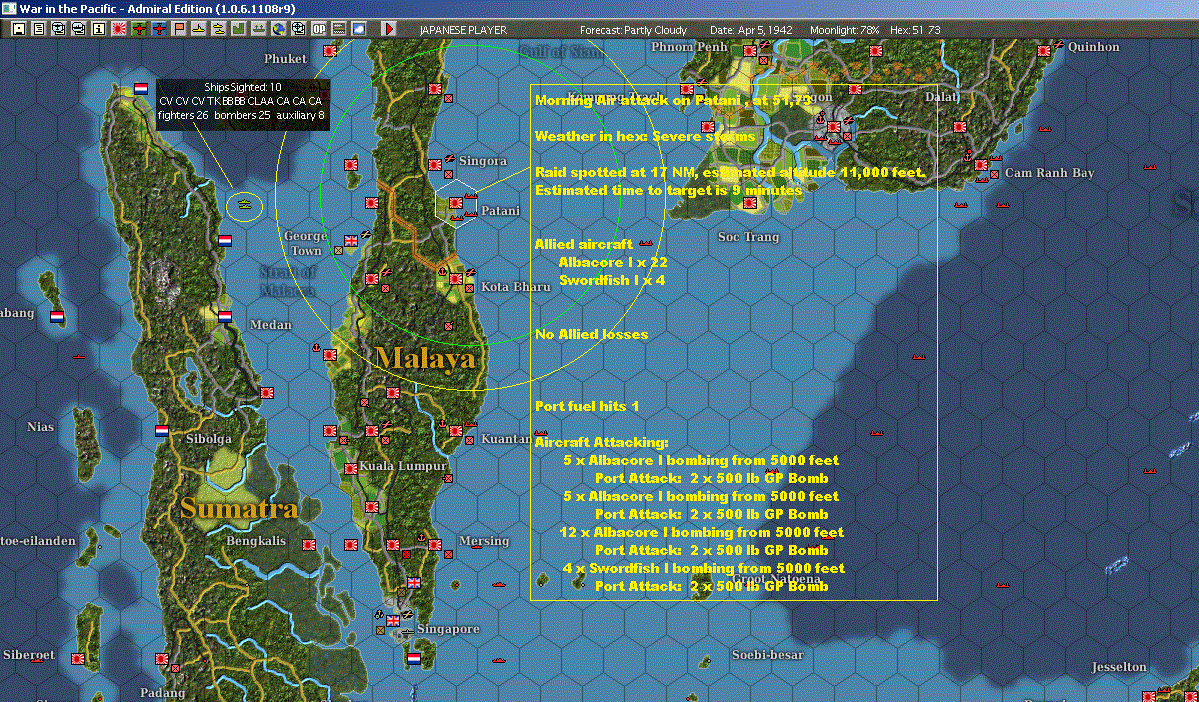This screenshot has height=702, width=1199.
Task: Click the 'JAPANESE PLAYER' status label
Action: (x=463, y=30)
